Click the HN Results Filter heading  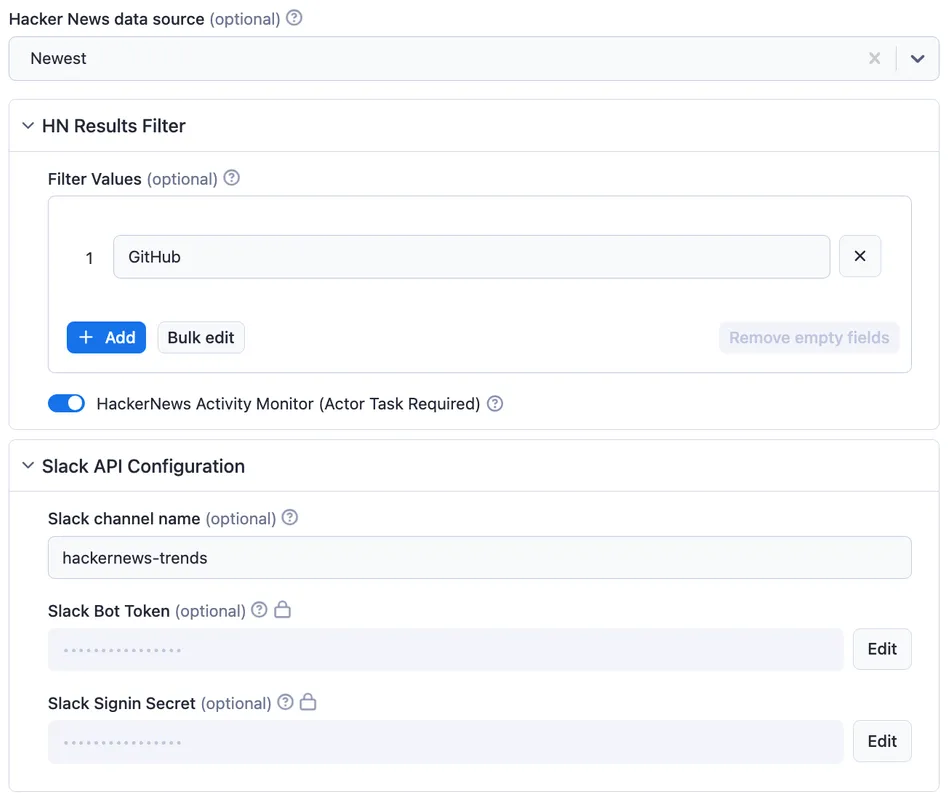tap(113, 126)
